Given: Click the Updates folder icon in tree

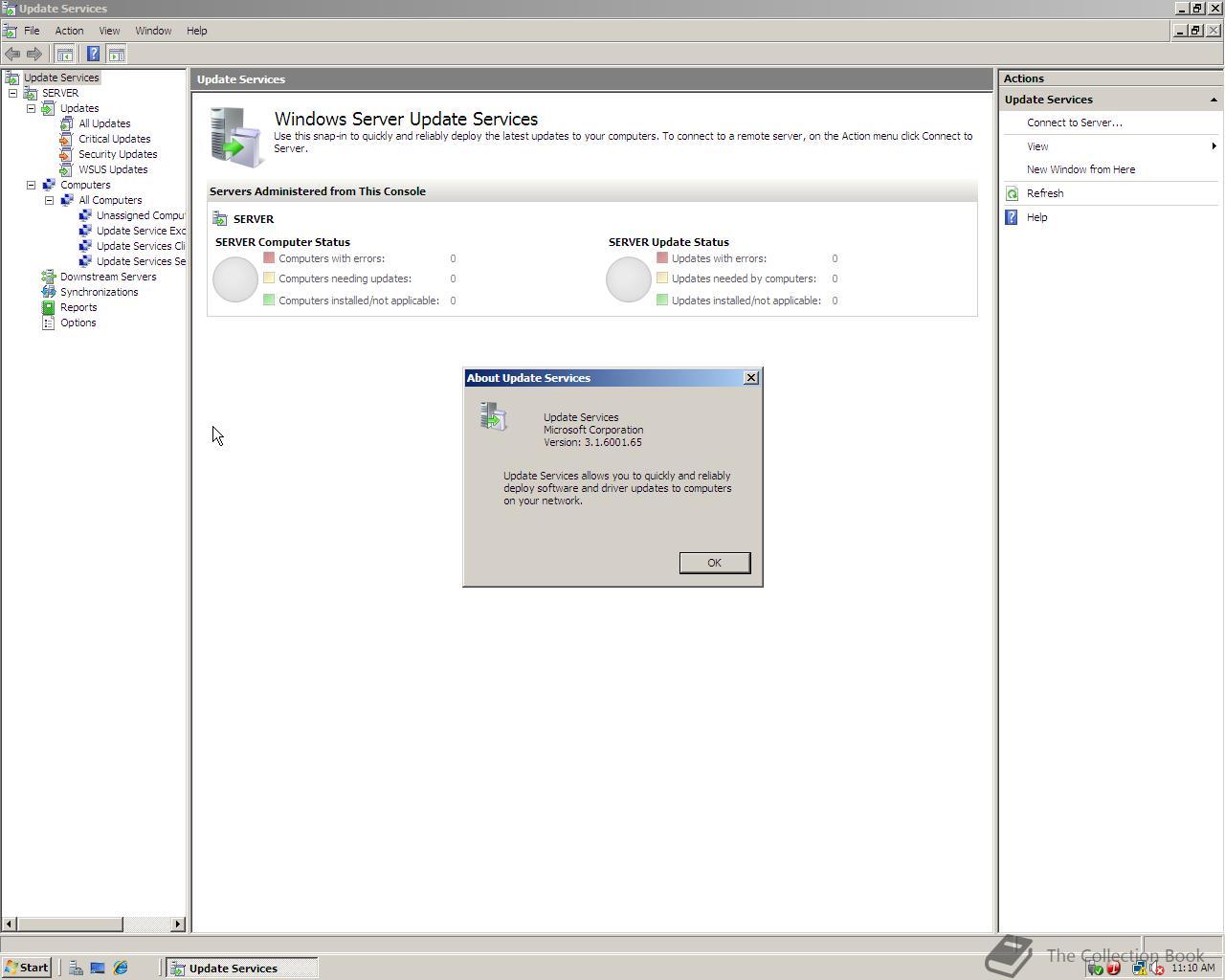Looking at the screenshot, I should [49, 108].
